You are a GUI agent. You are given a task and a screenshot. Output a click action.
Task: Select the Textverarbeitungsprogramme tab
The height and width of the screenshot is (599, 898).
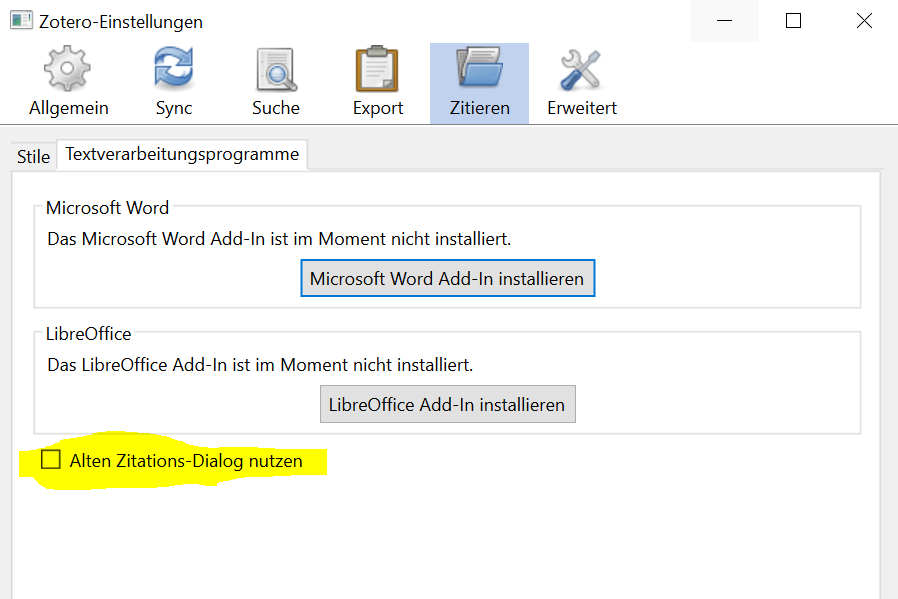(x=182, y=154)
